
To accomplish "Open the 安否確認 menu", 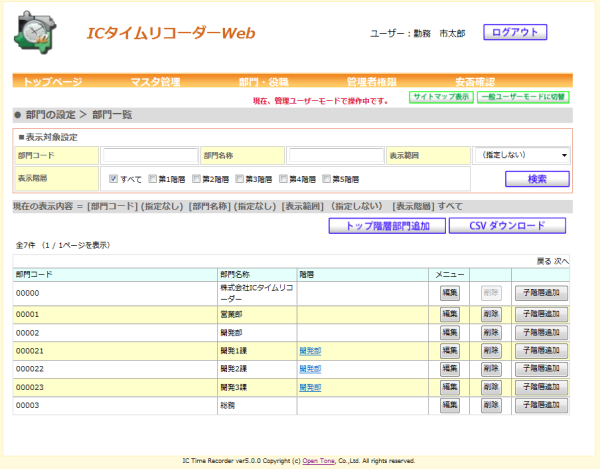I will 475,81.
